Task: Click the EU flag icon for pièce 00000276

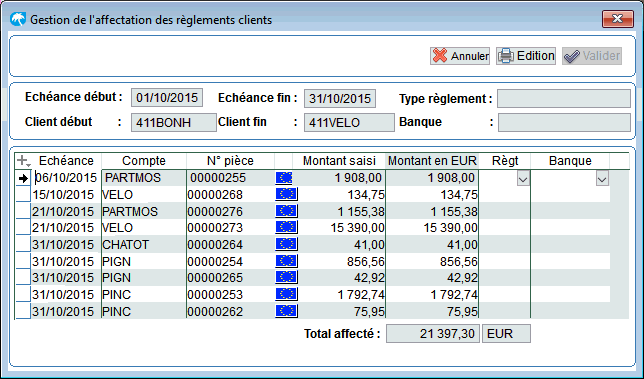Action: click(x=286, y=211)
